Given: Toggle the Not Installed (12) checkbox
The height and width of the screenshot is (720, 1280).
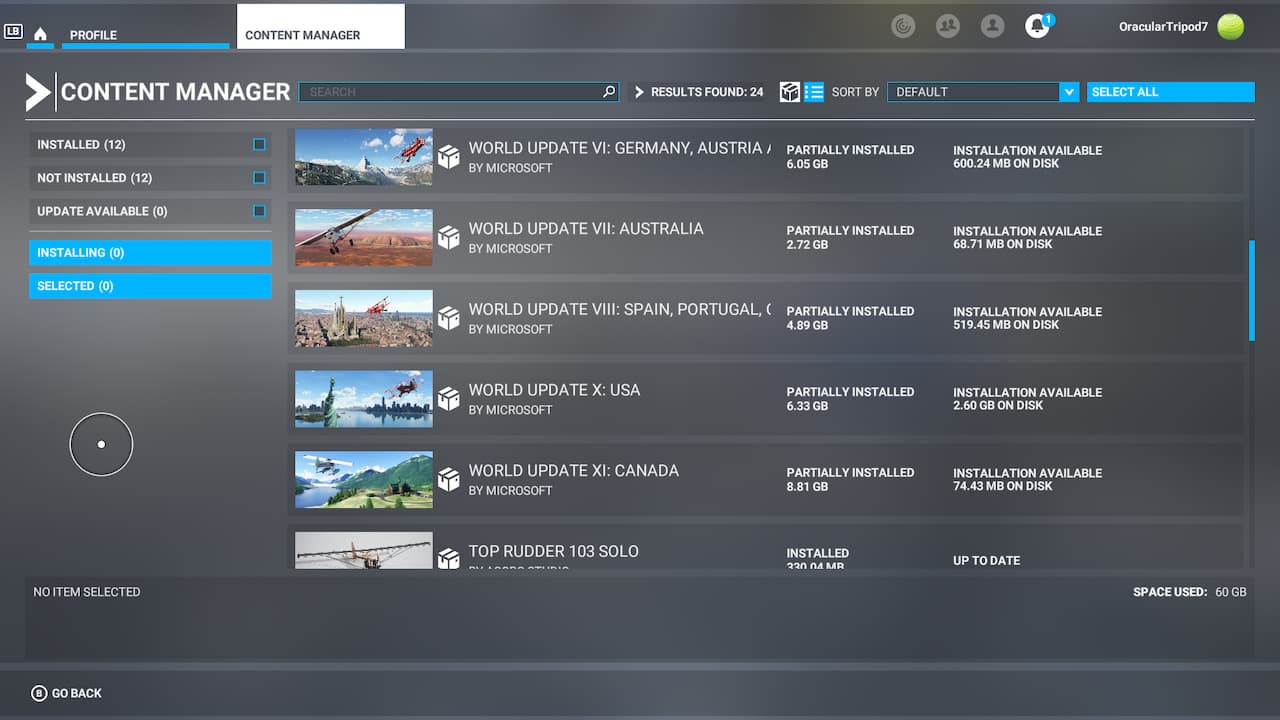Looking at the screenshot, I should (x=259, y=178).
